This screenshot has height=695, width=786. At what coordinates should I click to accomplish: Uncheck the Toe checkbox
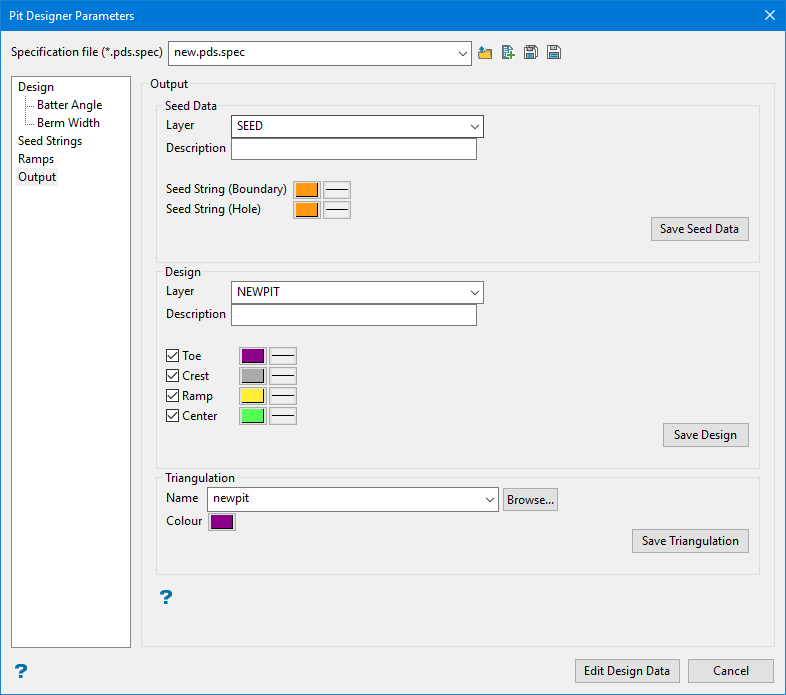click(173, 356)
